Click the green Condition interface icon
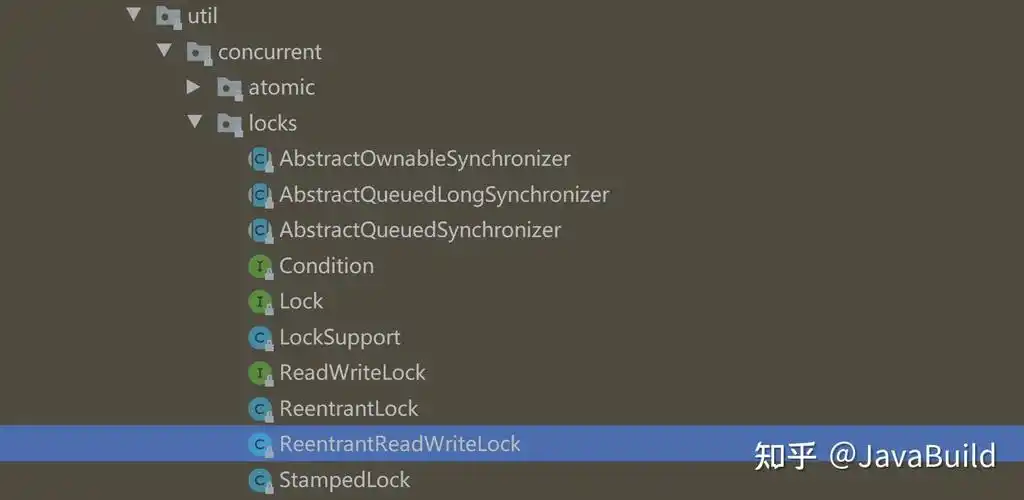This screenshot has height=500, width=1024. 261,266
